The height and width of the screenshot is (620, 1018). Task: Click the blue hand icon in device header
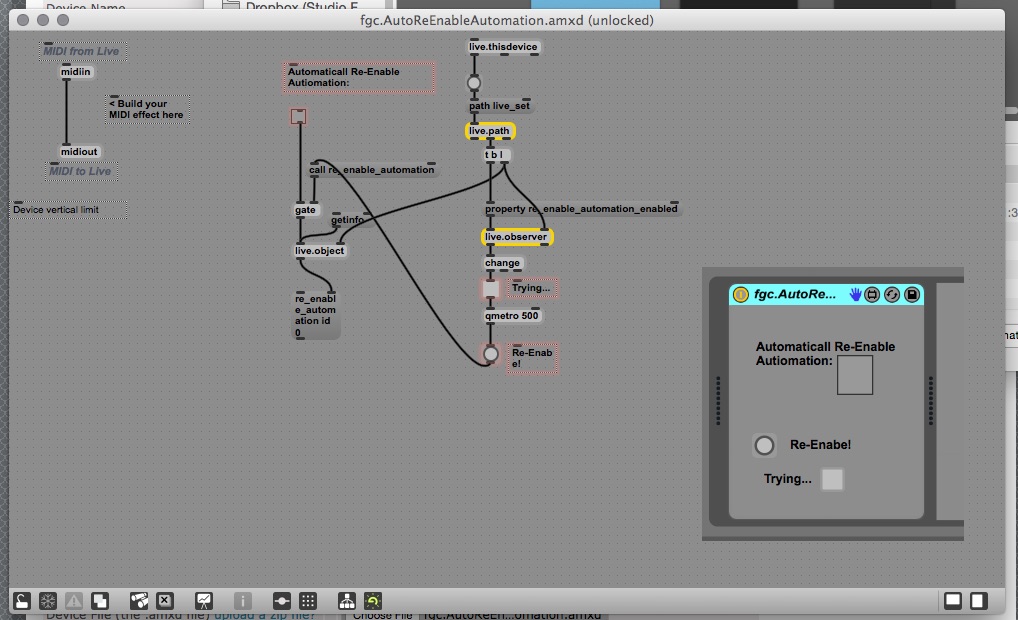pyautogui.click(x=855, y=294)
